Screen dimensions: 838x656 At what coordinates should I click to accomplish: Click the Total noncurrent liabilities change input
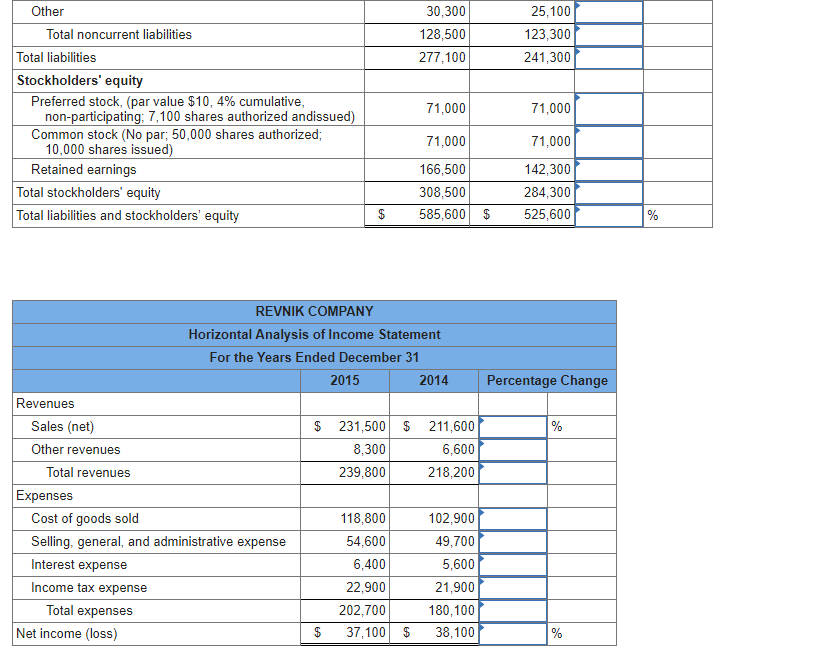(x=610, y=34)
